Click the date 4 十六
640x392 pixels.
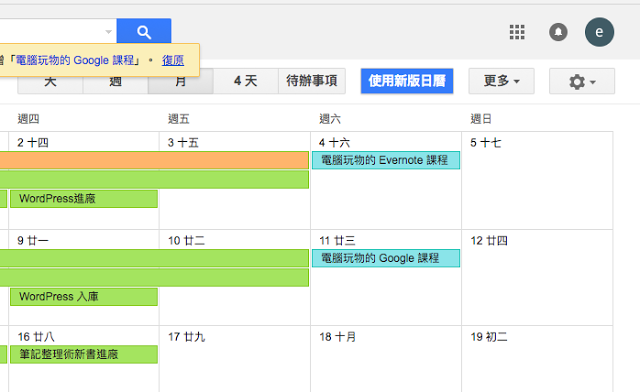(335, 143)
